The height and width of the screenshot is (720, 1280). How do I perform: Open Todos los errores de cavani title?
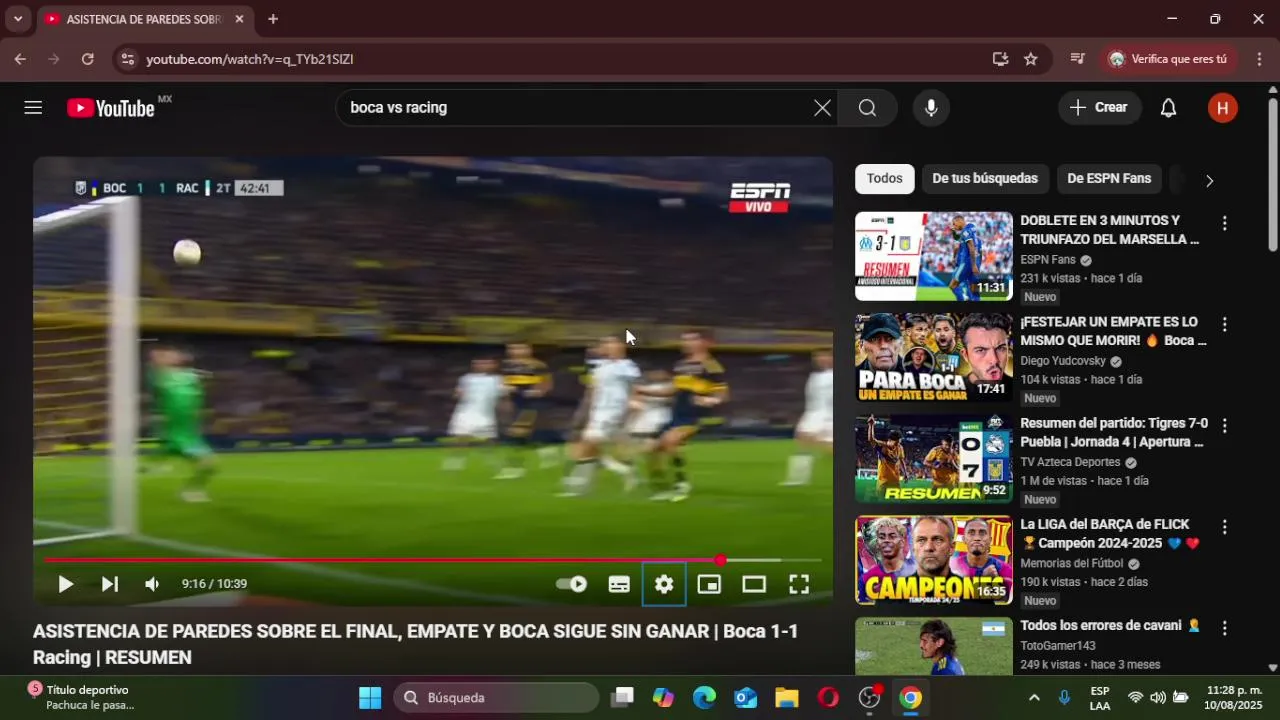coord(1109,626)
